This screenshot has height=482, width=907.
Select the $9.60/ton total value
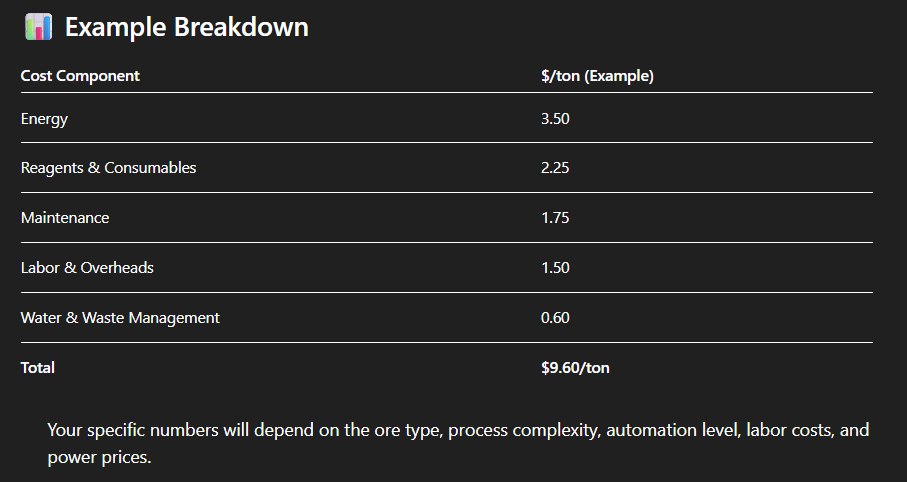coord(575,368)
